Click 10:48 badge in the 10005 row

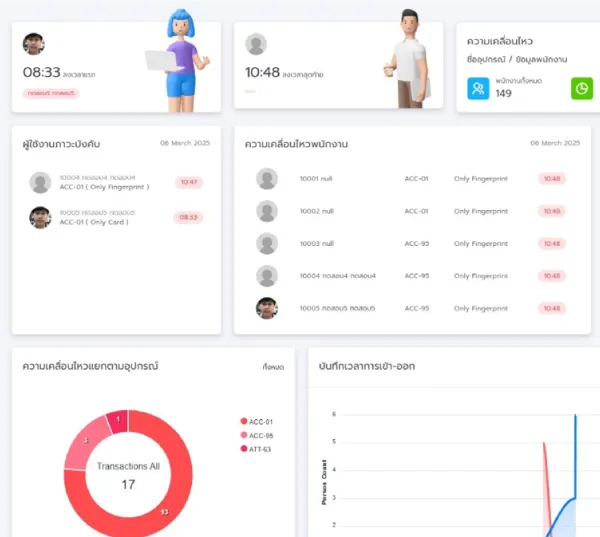tap(552, 308)
